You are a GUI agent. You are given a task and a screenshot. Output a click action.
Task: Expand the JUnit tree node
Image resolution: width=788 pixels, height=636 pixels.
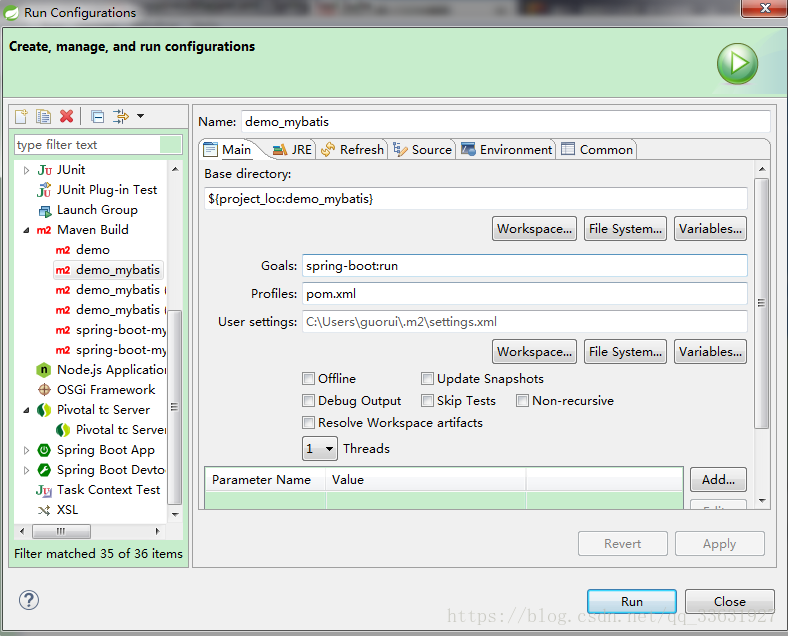[x=26, y=170]
